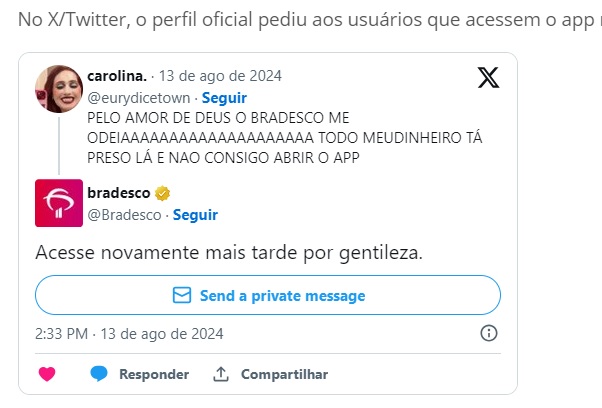
Task: Click the share arrow icon
Action: 221,374
